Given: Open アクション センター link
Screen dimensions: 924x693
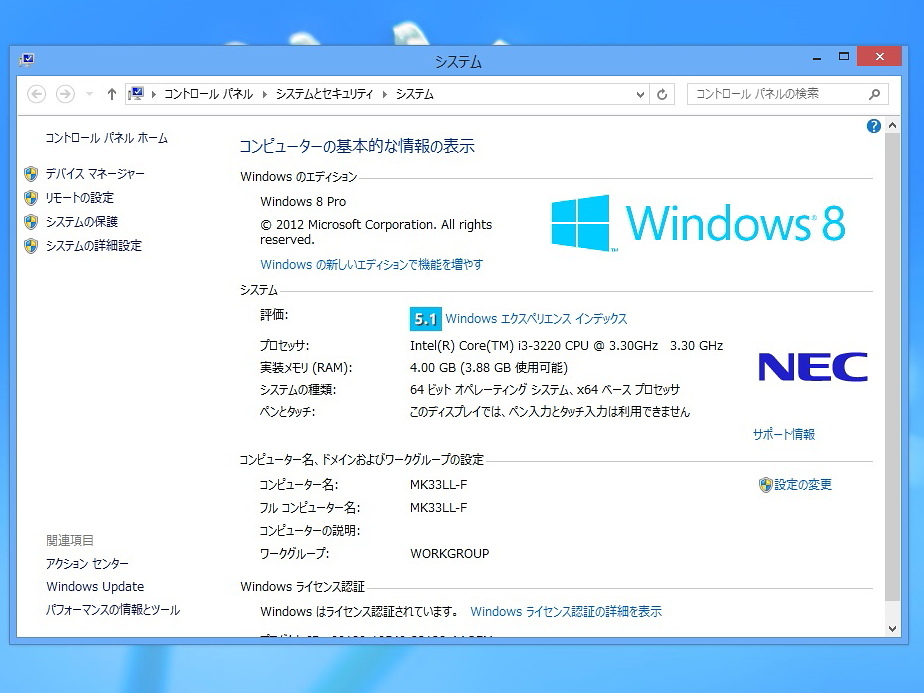Looking at the screenshot, I should click(x=87, y=564).
